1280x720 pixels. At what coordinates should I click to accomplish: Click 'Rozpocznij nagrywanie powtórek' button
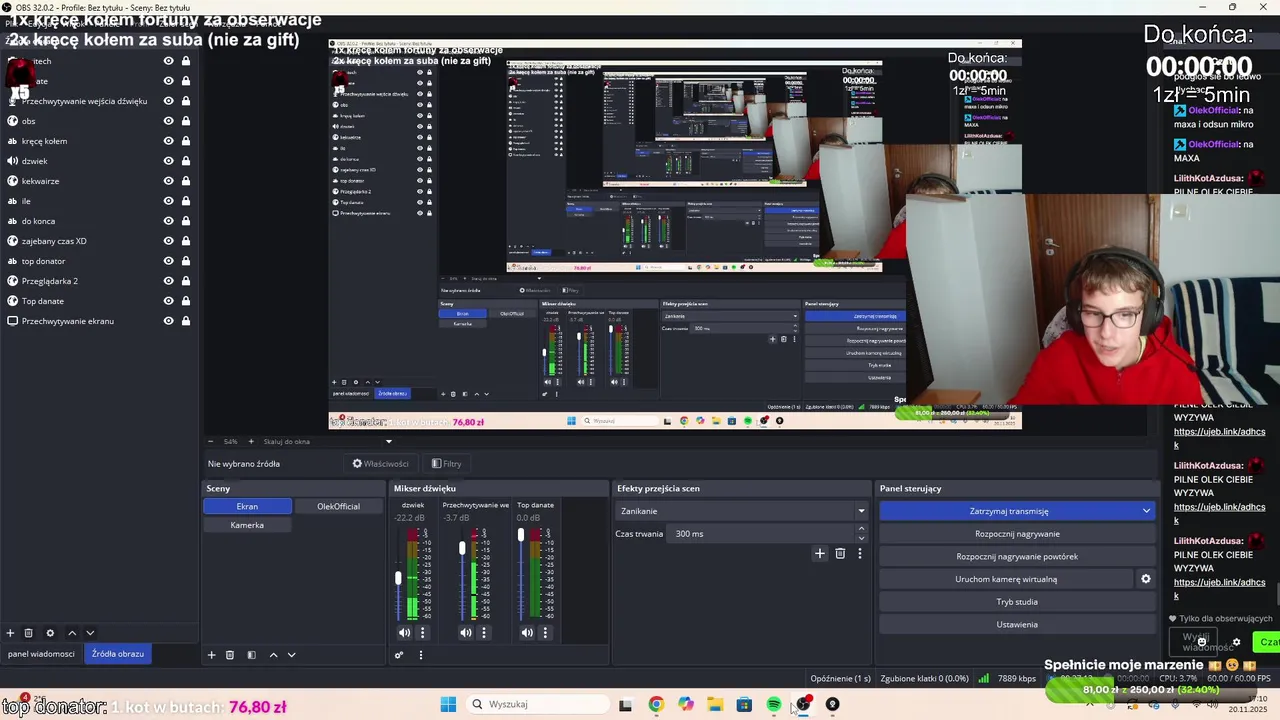click(x=1017, y=556)
